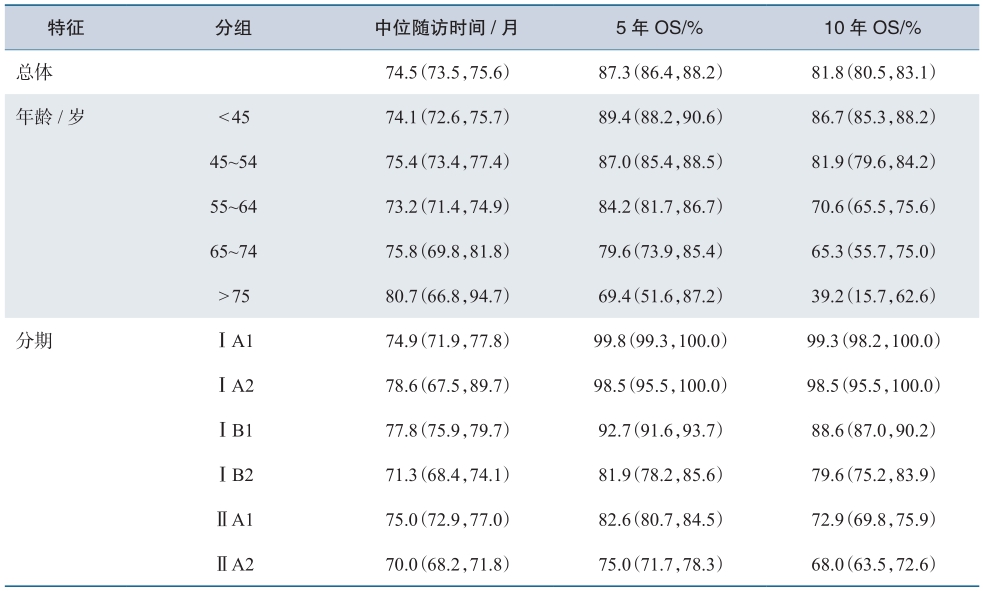Click the 5 年 OS/% header
Viewport: 983px width, 591px height.
[x=659, y=28]
